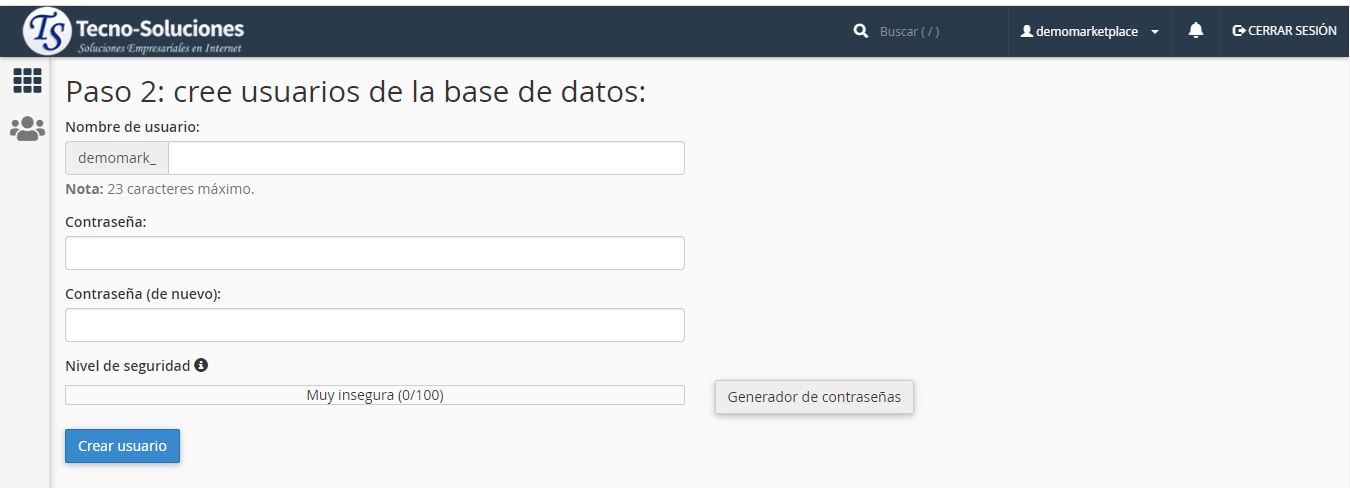The height and width of the screenshot is (488, 1350).
Task: Click the Tecno-Soluciones brand name text
Action: click(x=160, y=27)
